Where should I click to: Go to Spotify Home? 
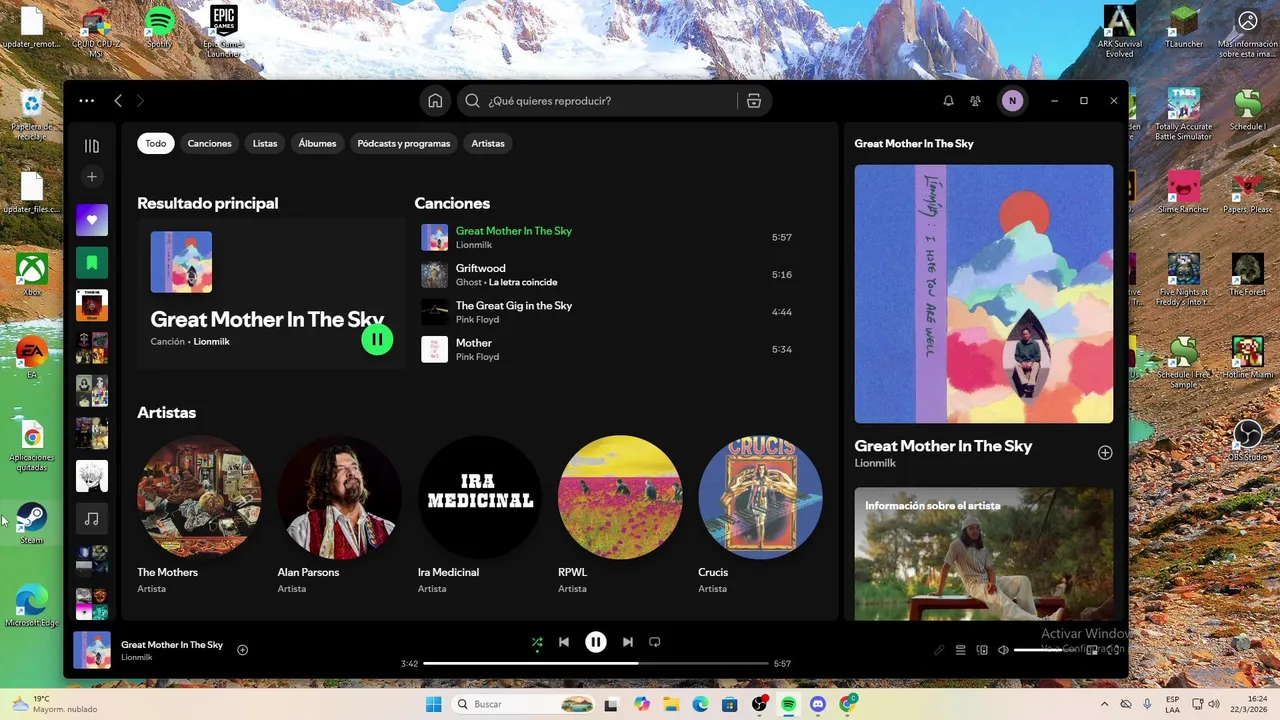pyautogui.click(x=435, y=101)
